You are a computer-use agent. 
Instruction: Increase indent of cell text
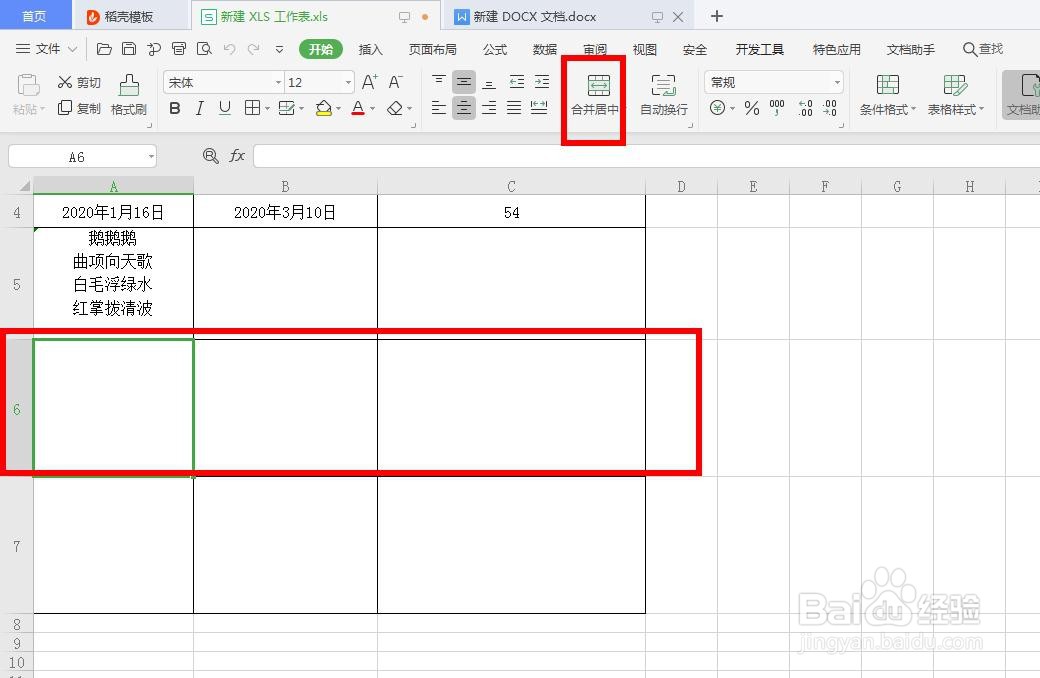pos(542,82)
